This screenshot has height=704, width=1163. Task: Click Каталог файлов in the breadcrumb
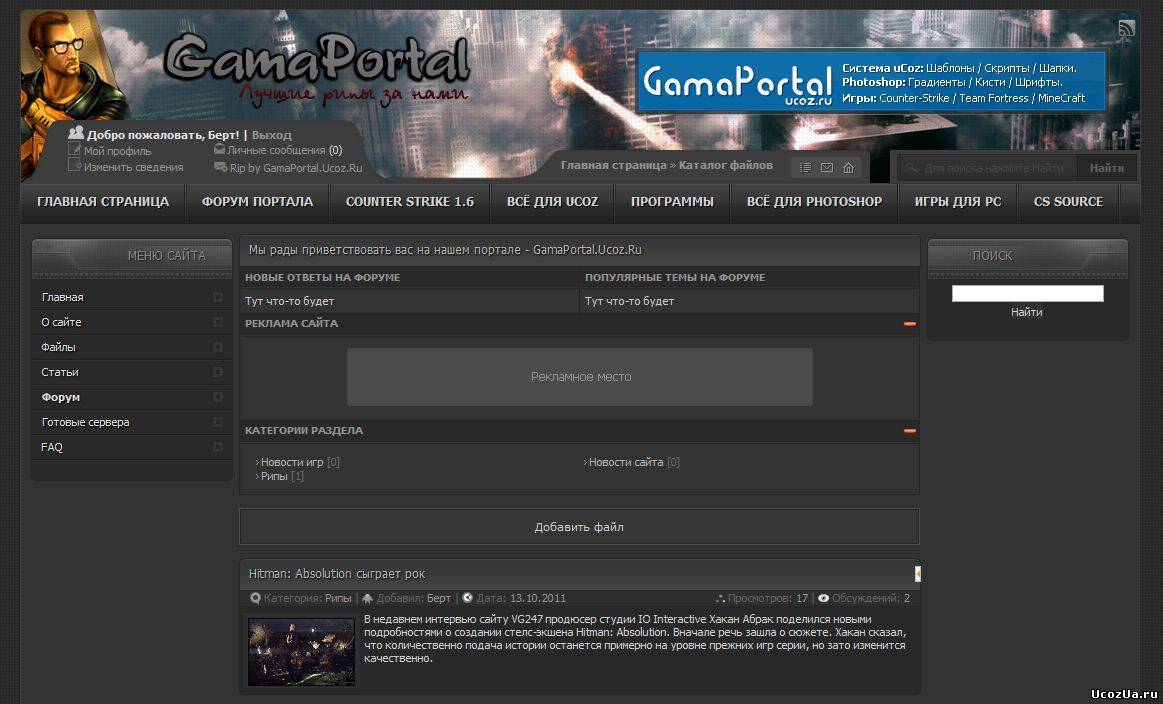[x=725, y=165]
